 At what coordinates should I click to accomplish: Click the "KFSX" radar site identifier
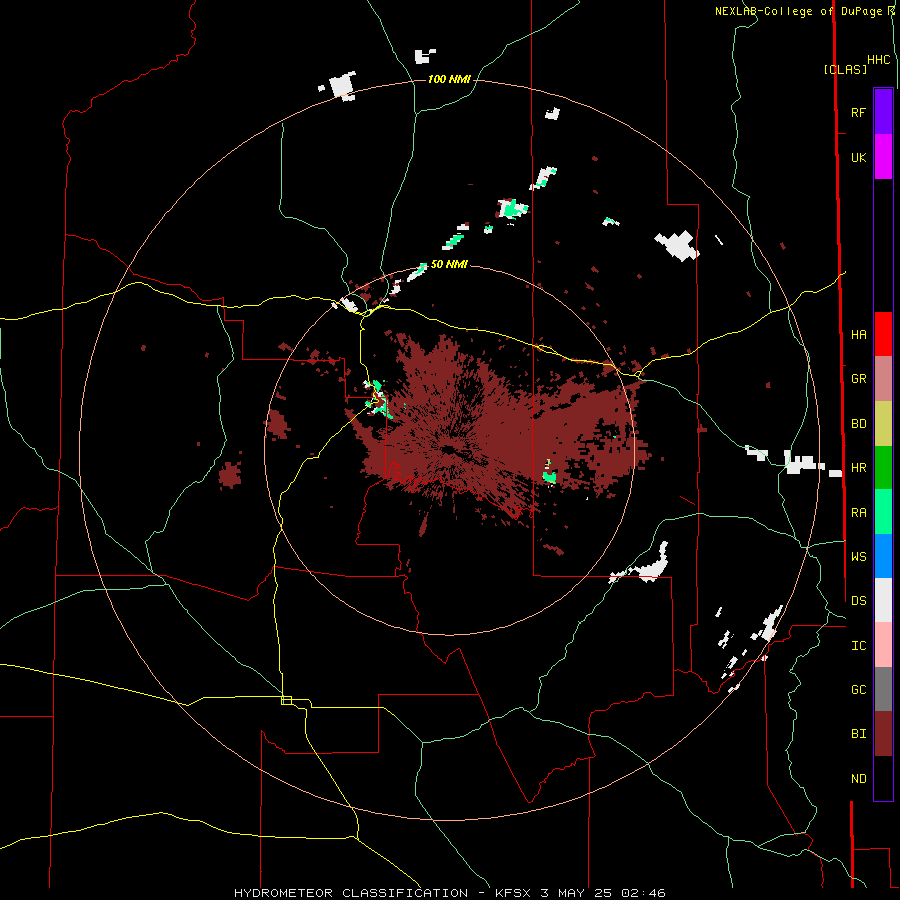[x=513, y=893]
